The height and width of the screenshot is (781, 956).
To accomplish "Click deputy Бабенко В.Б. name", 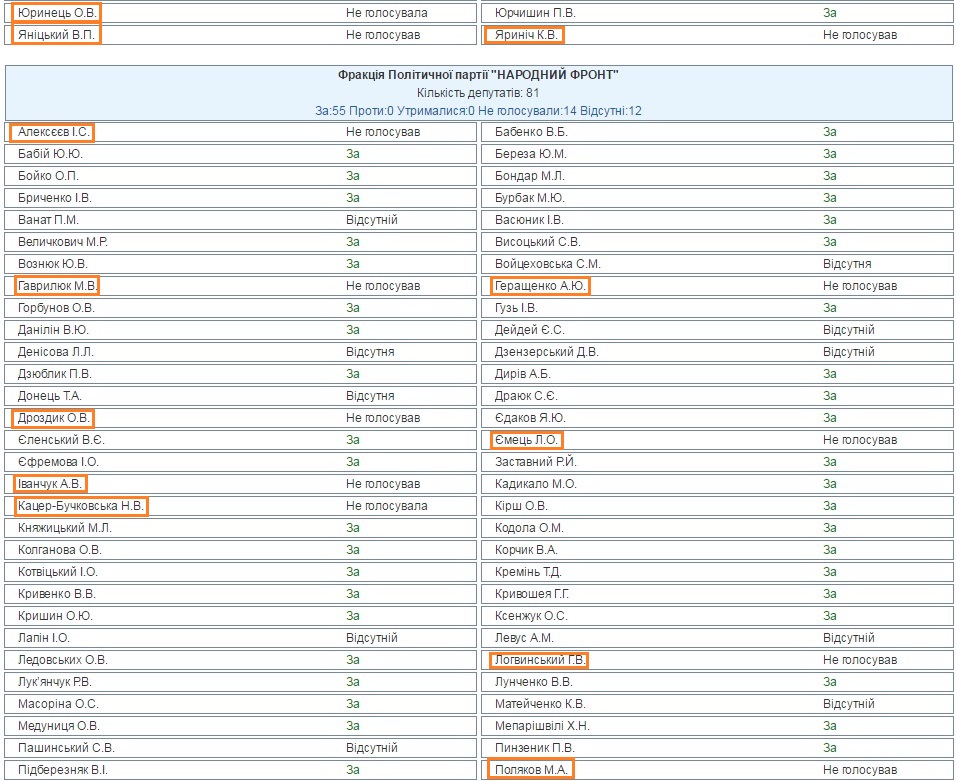I will tap(531, 132).
